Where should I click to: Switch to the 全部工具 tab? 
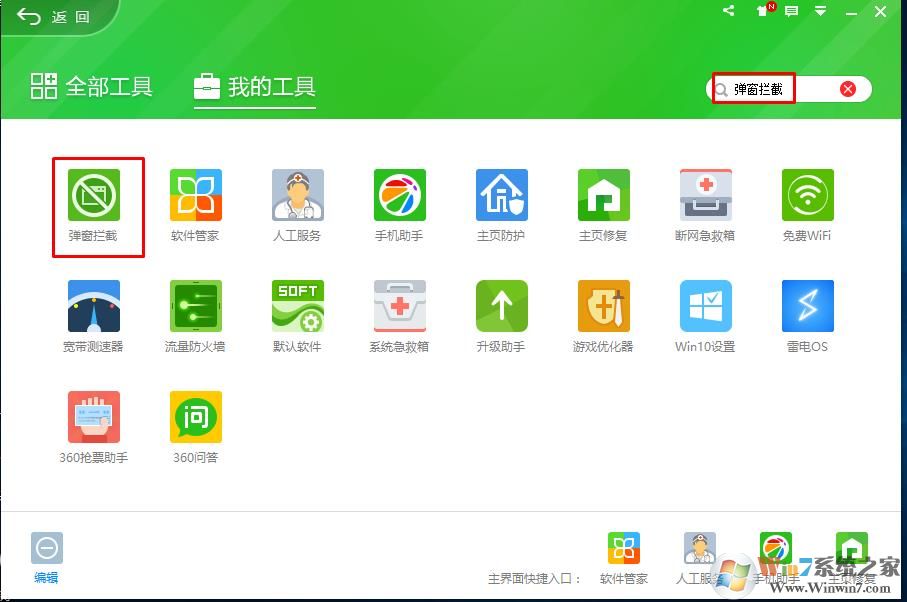tap(95, 87)
